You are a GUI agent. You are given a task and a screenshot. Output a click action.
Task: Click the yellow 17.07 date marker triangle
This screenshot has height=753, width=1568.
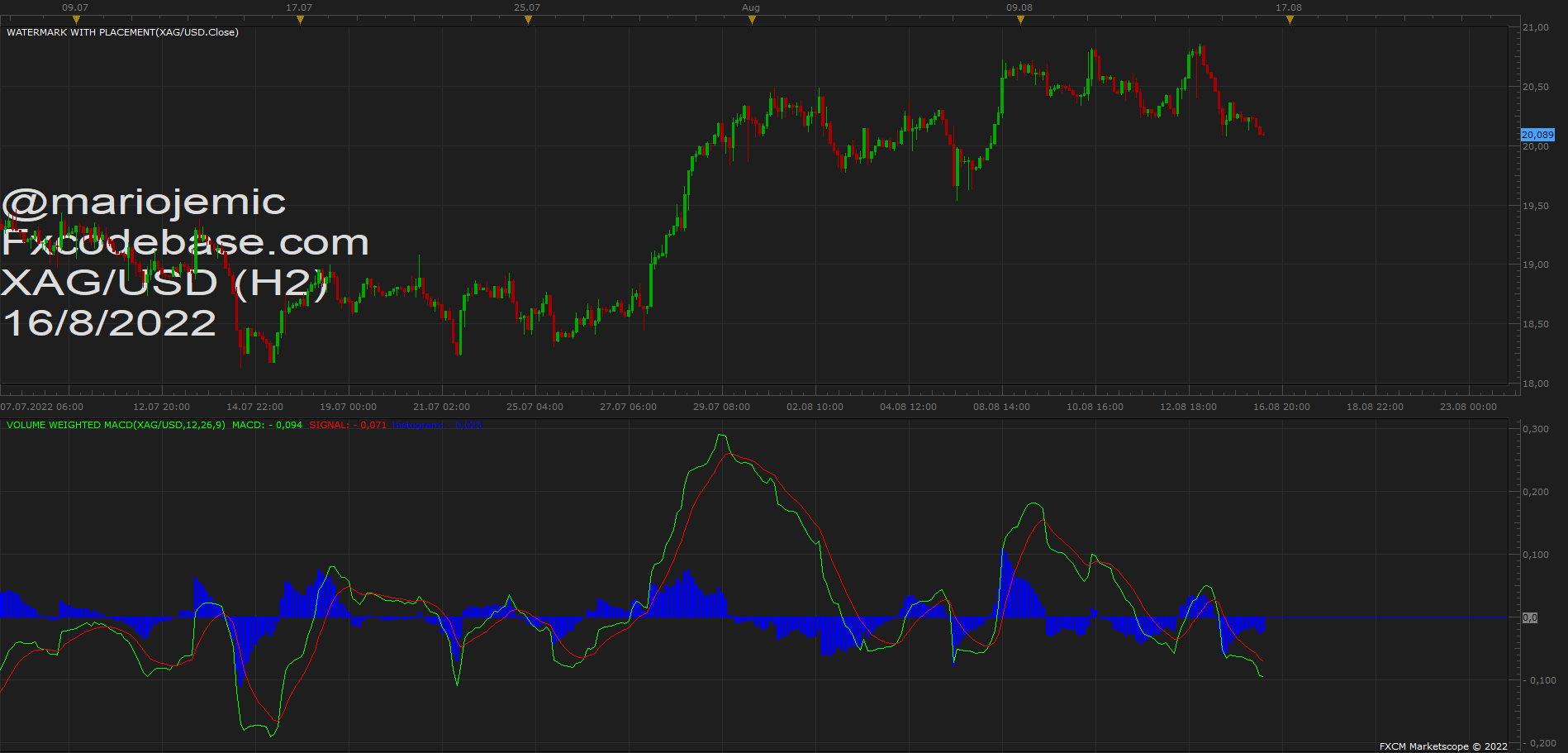(301, 20)
